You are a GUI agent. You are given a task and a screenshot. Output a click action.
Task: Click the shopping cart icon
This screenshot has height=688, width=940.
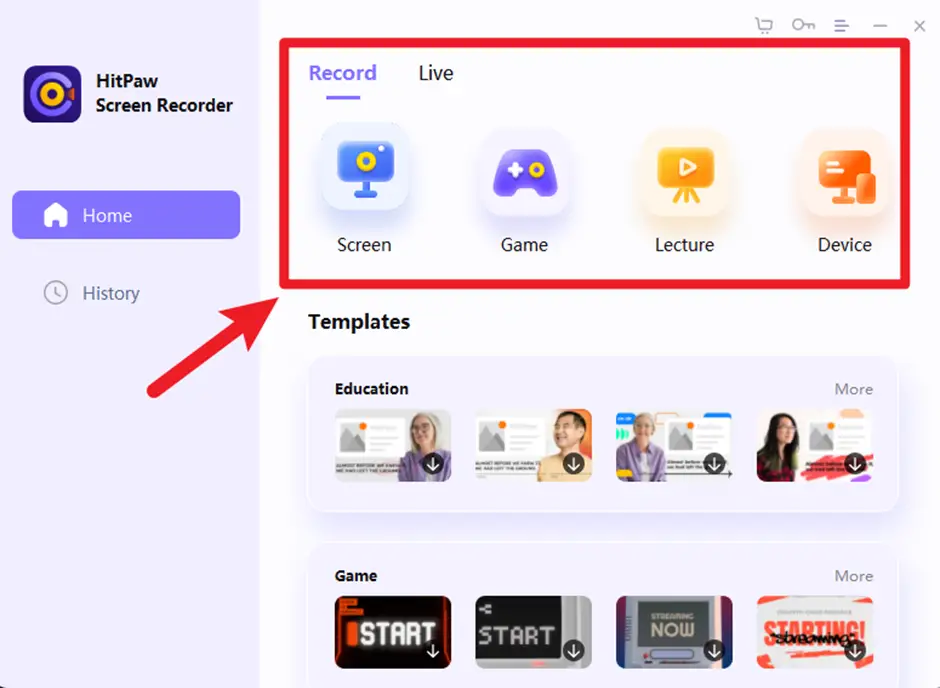[x=764, y=25]
